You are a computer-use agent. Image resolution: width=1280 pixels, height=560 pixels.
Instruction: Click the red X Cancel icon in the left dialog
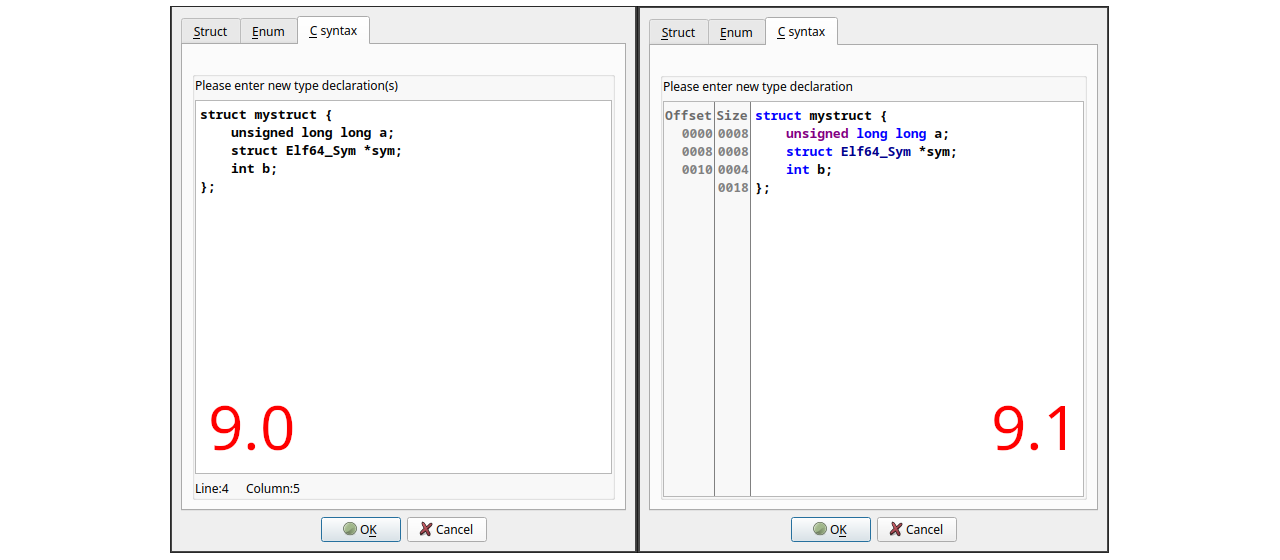click(x=426, y=529)
